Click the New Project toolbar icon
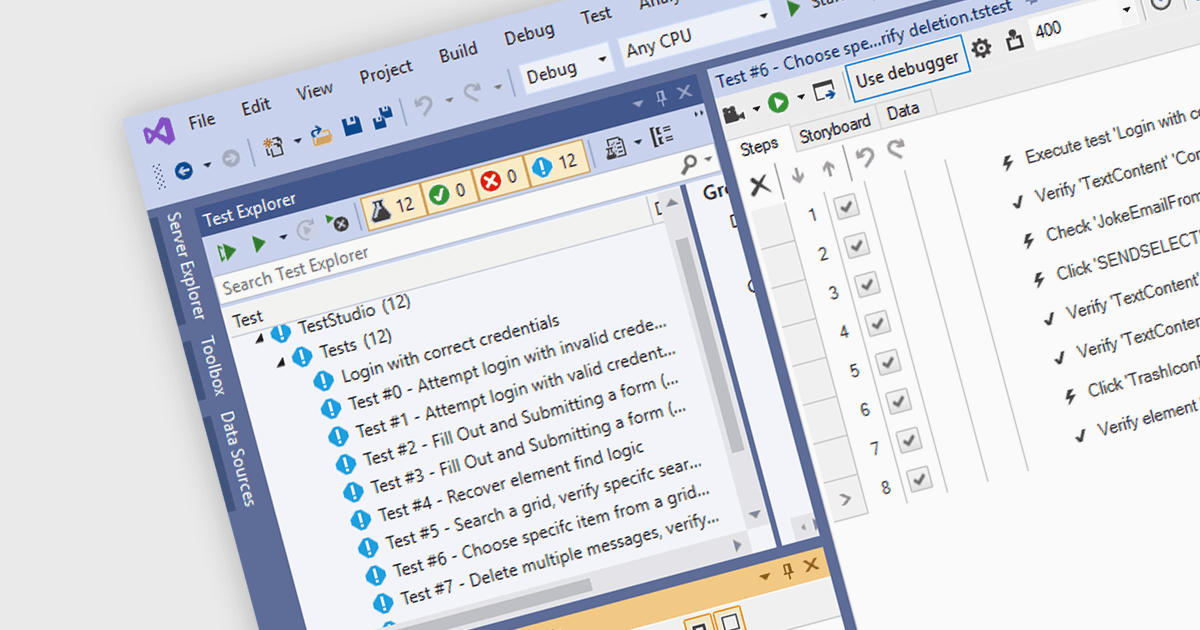This screenshot has width=1200, height=630. [x=273, y=147]
